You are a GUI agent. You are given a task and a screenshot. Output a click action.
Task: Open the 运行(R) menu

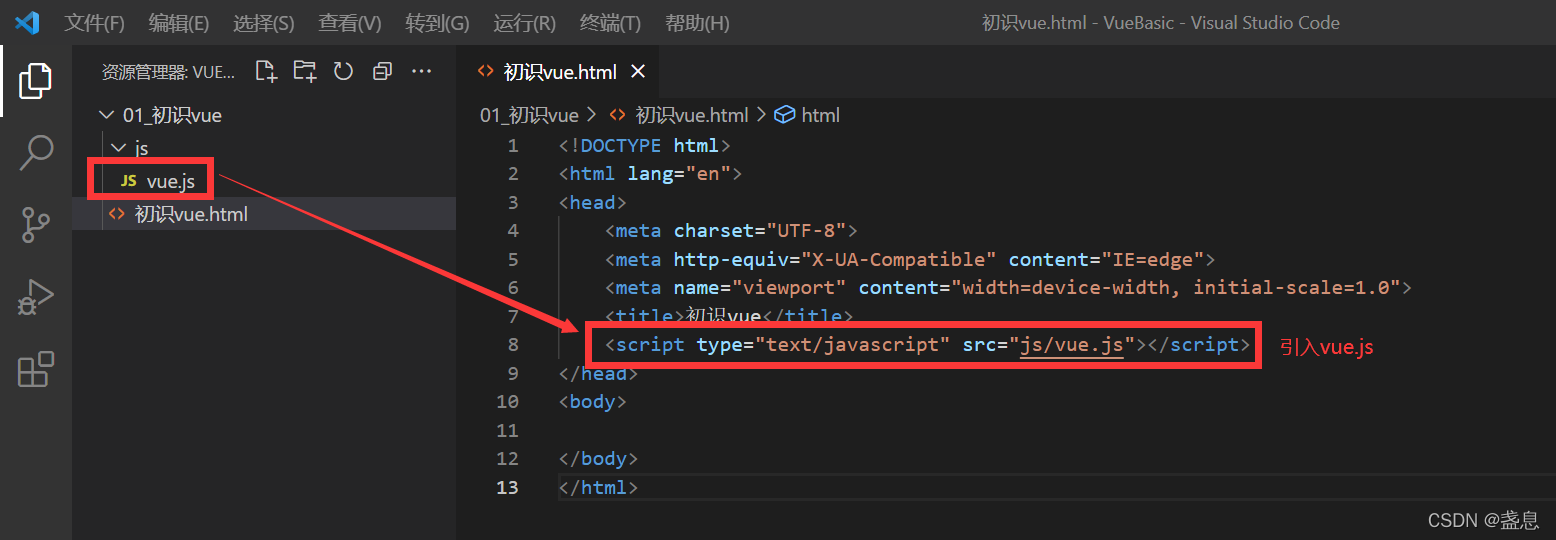tap(525, 22)
